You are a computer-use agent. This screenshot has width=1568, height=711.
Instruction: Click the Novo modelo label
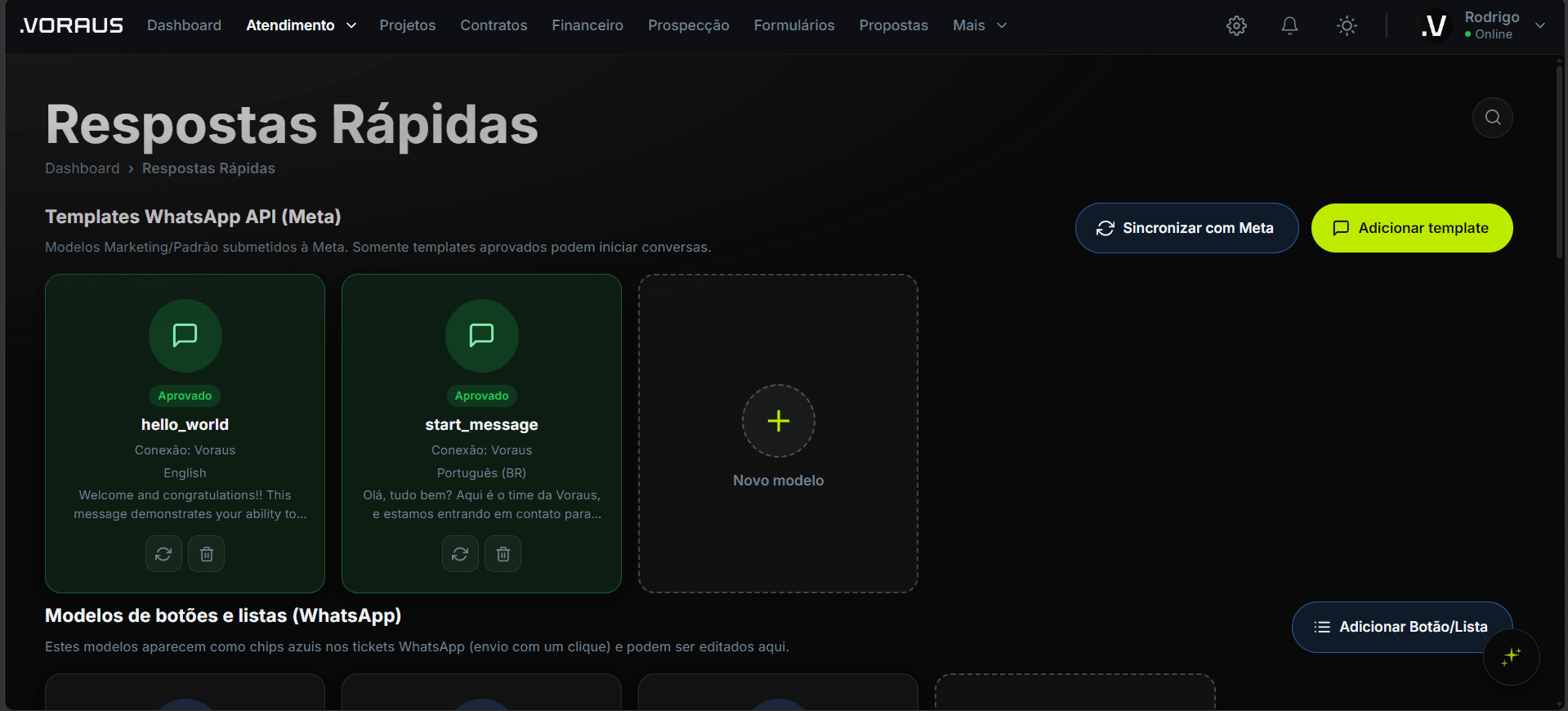click(x=779, y=481)
